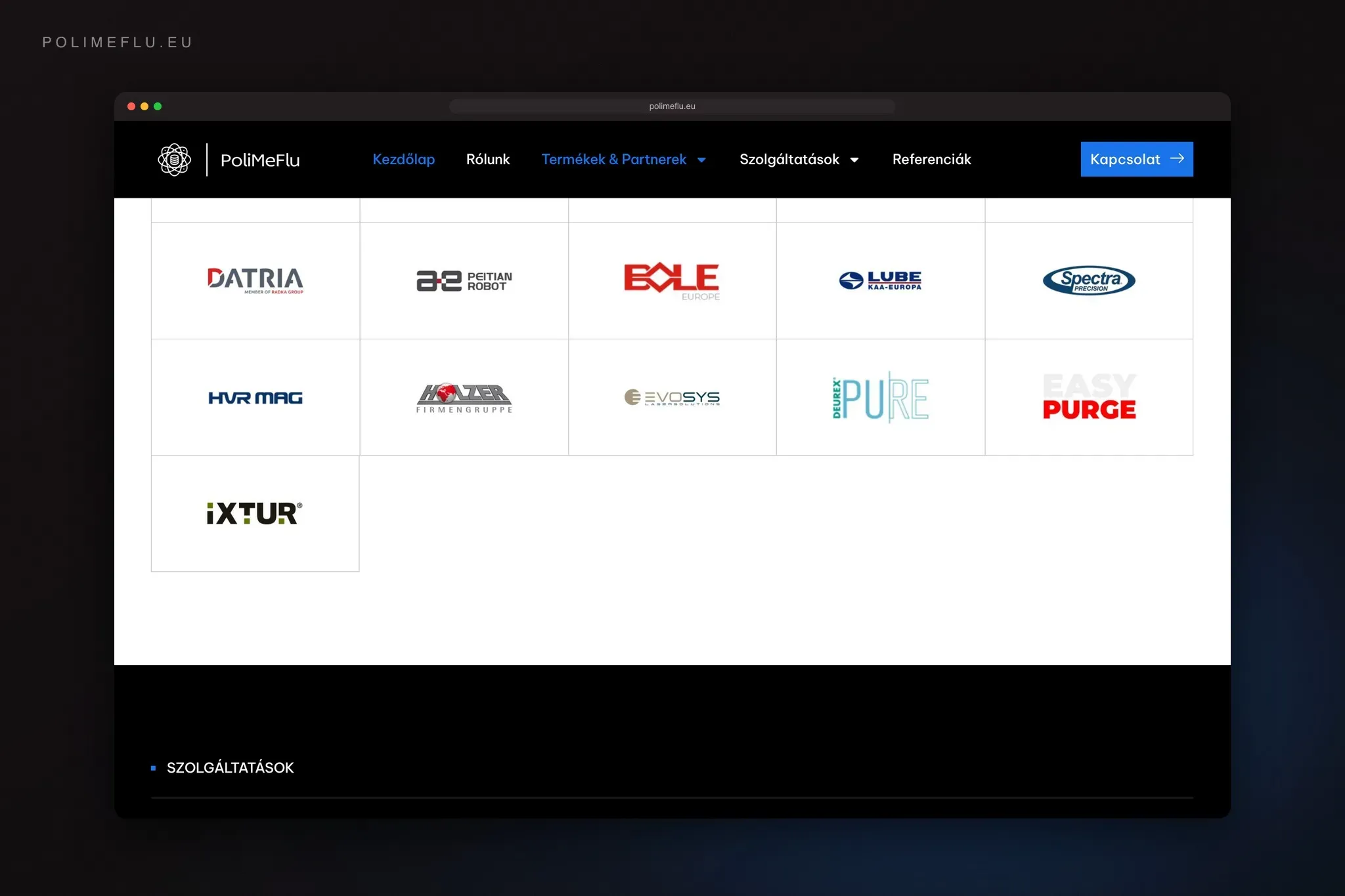
Task: Open the DATRIA partner logo
Action: click(x=255, y=280)
